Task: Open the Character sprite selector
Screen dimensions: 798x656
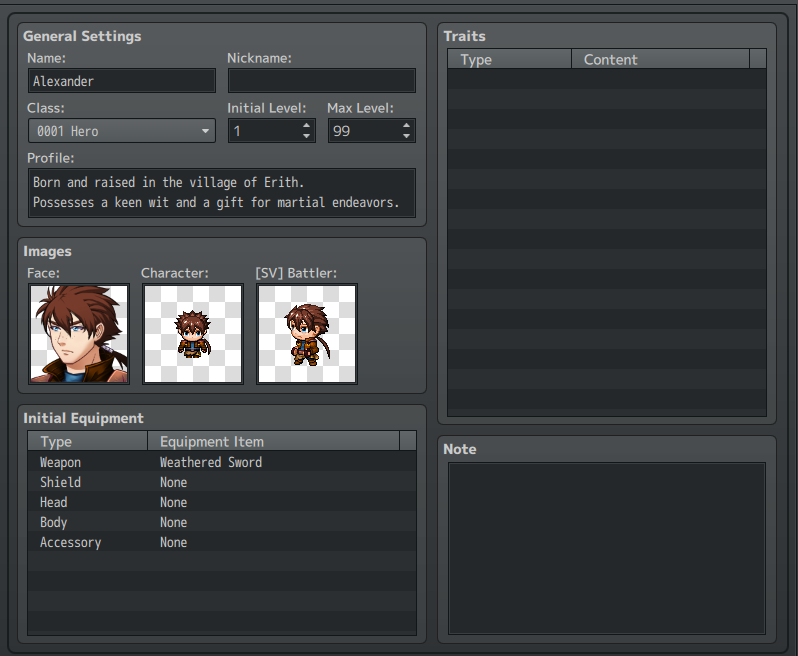Action: 193,334
